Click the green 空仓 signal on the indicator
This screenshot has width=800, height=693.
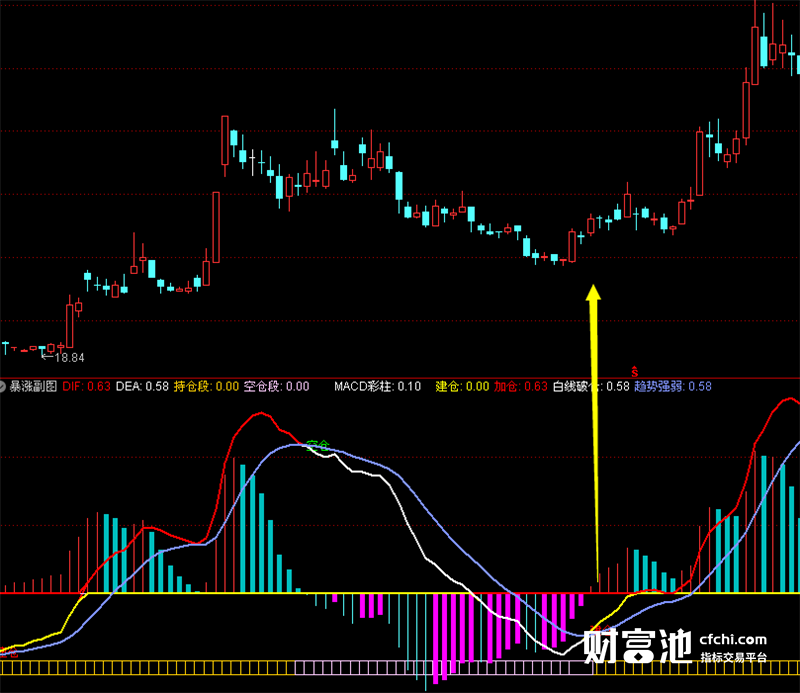click(x=317, y=446)
